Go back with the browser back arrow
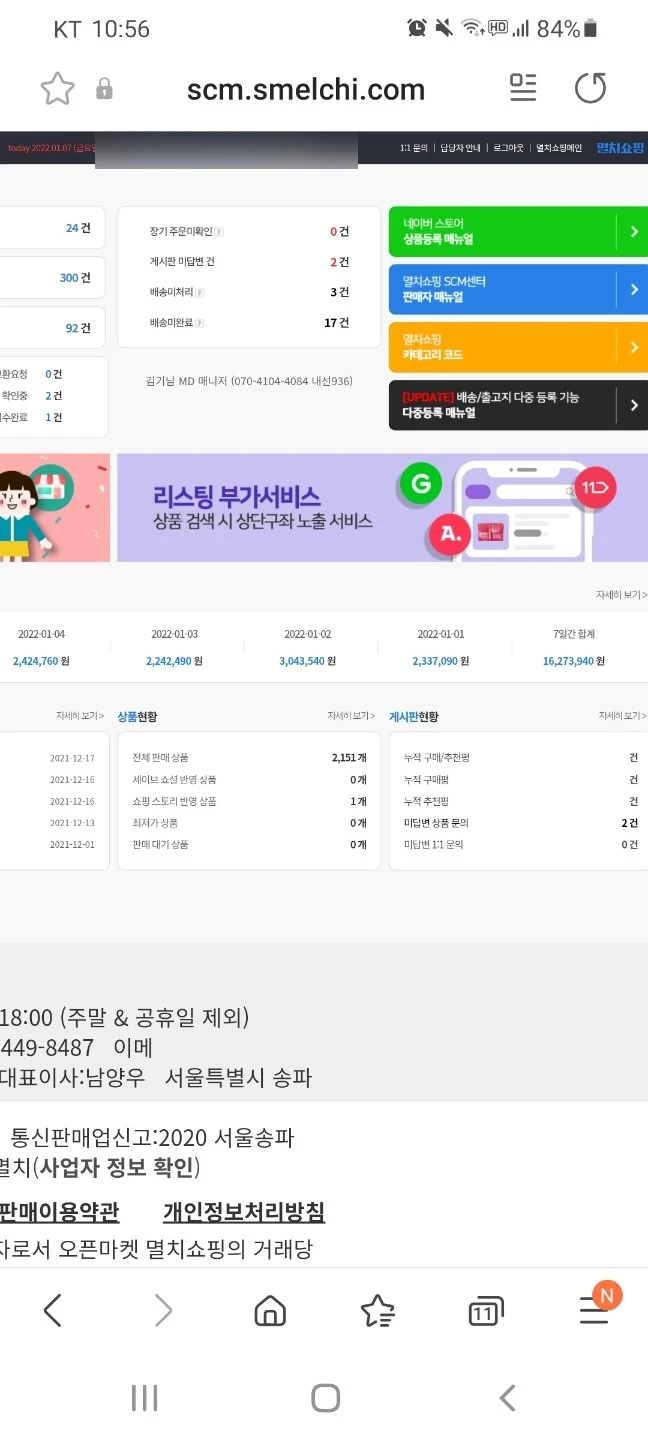This screenshot has height=1440, width=648. pos(53,1310)
